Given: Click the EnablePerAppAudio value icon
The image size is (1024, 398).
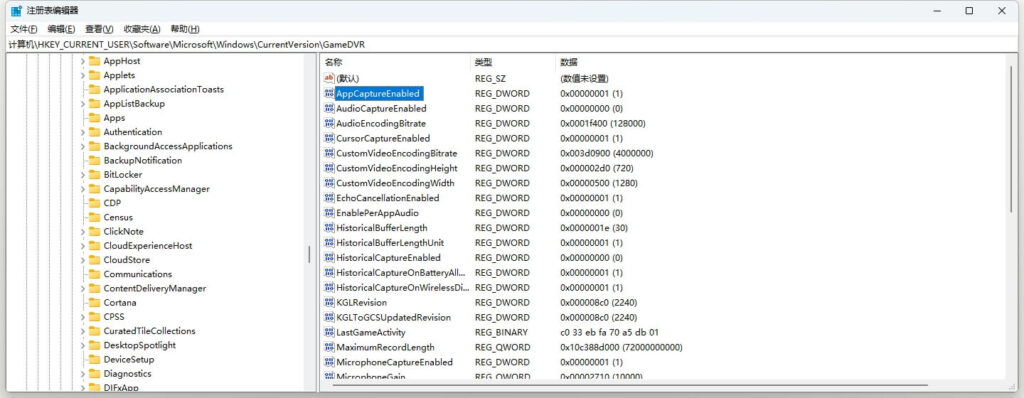Looking at the screenshot, I should pos(329,213).
